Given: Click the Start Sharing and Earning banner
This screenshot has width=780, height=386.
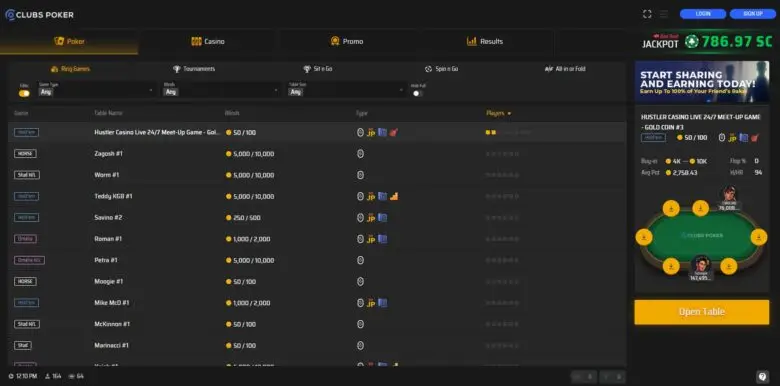Looking at the screenshot, I should [x=701, y=82].
